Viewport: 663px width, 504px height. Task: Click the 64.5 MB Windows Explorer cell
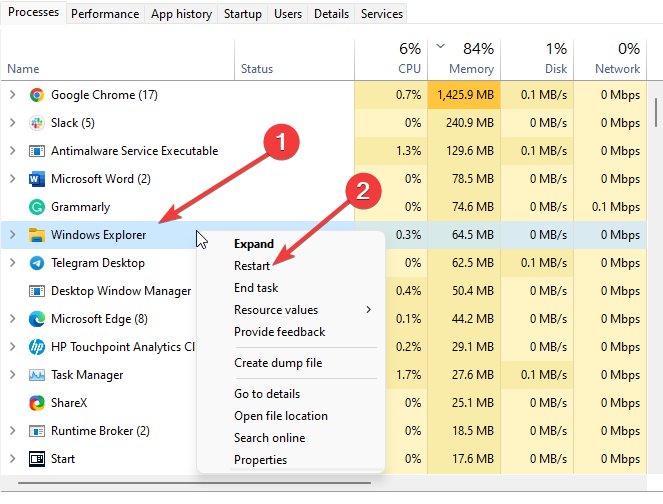coord(464,235)
